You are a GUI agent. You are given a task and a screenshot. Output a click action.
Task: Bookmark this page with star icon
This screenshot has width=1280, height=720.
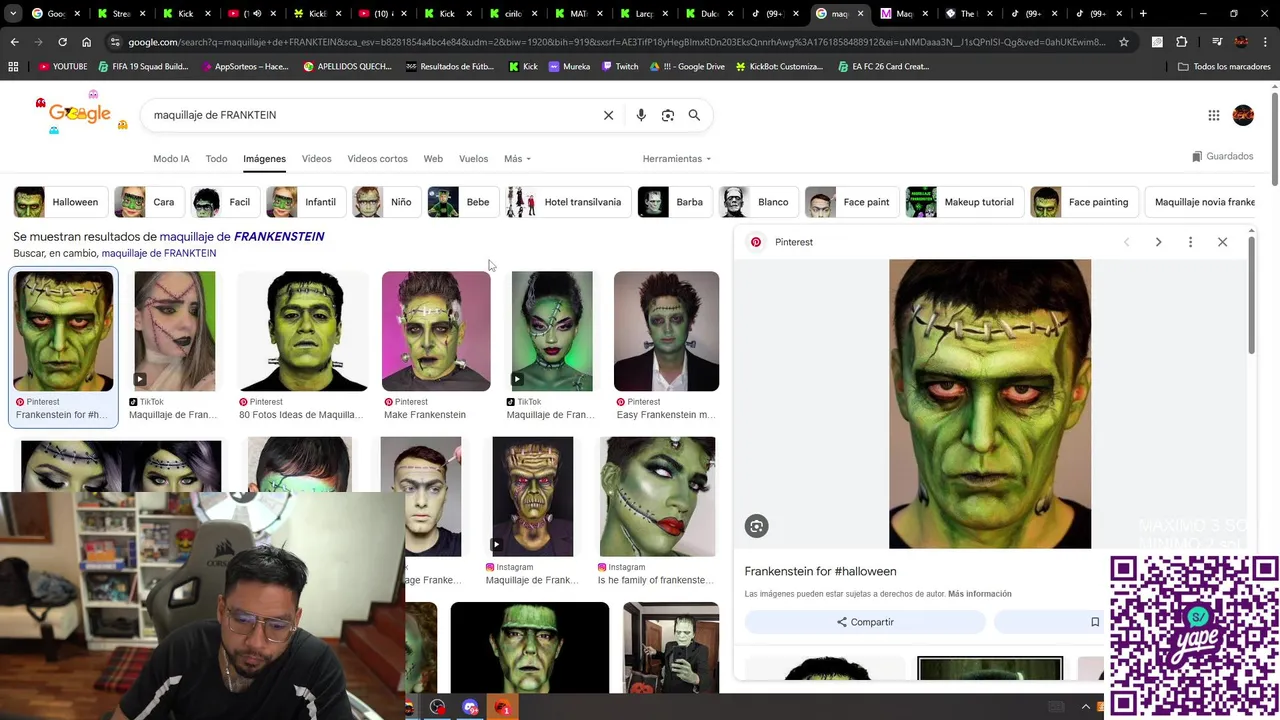click(x=1124, y=42)
